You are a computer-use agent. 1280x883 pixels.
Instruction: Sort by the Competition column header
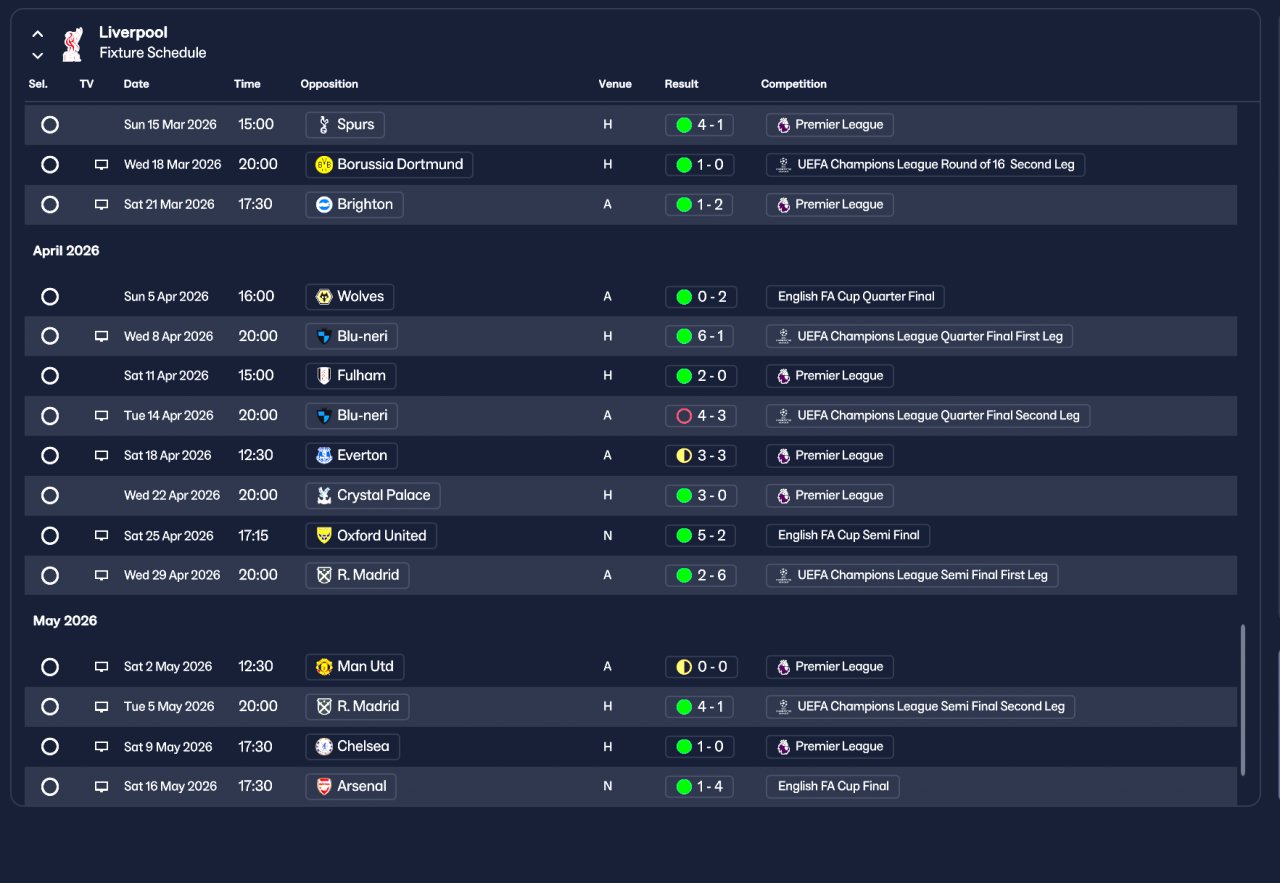(x=794, y=84)
